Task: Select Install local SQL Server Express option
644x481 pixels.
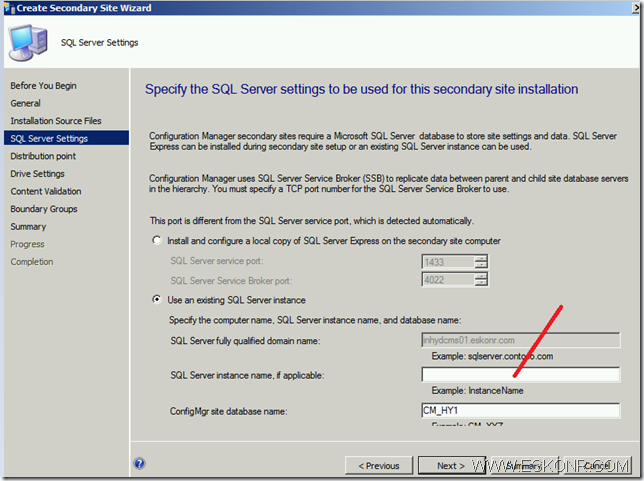Action: (156, 240)
